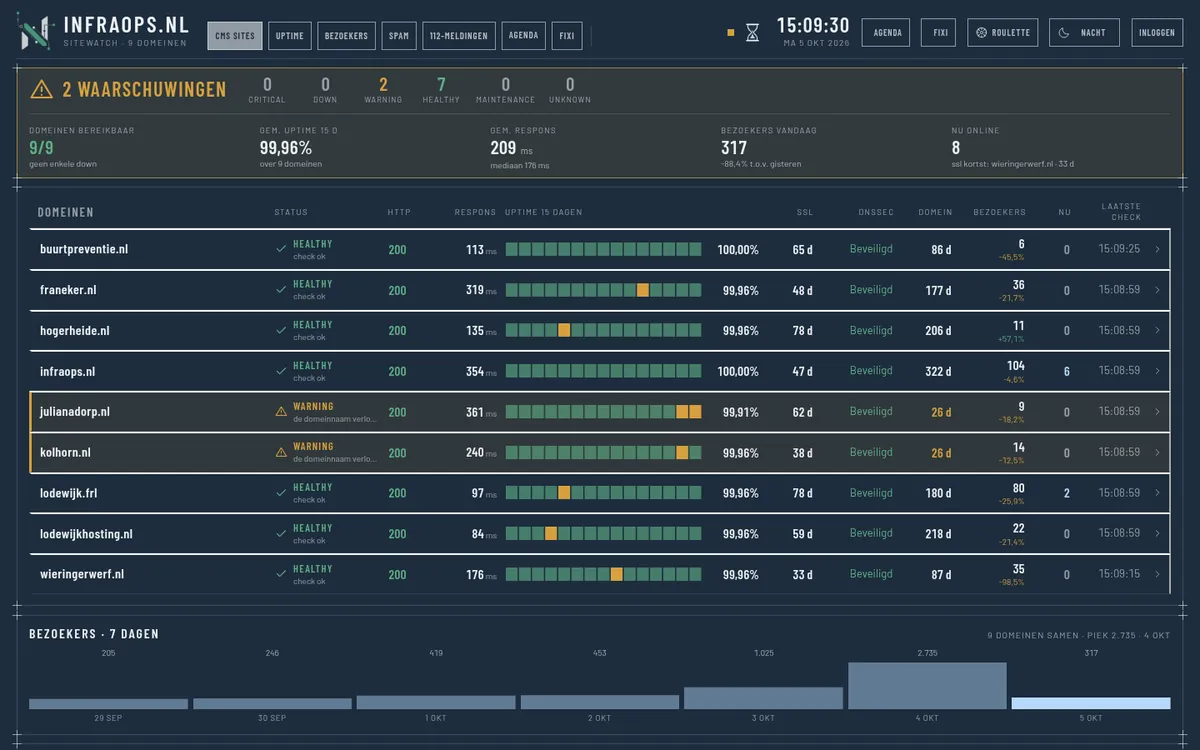Screen dimensions: 1200x750
Task: Expand the lodewijk.frl row chevron
Action: (x=1157, y=493)
